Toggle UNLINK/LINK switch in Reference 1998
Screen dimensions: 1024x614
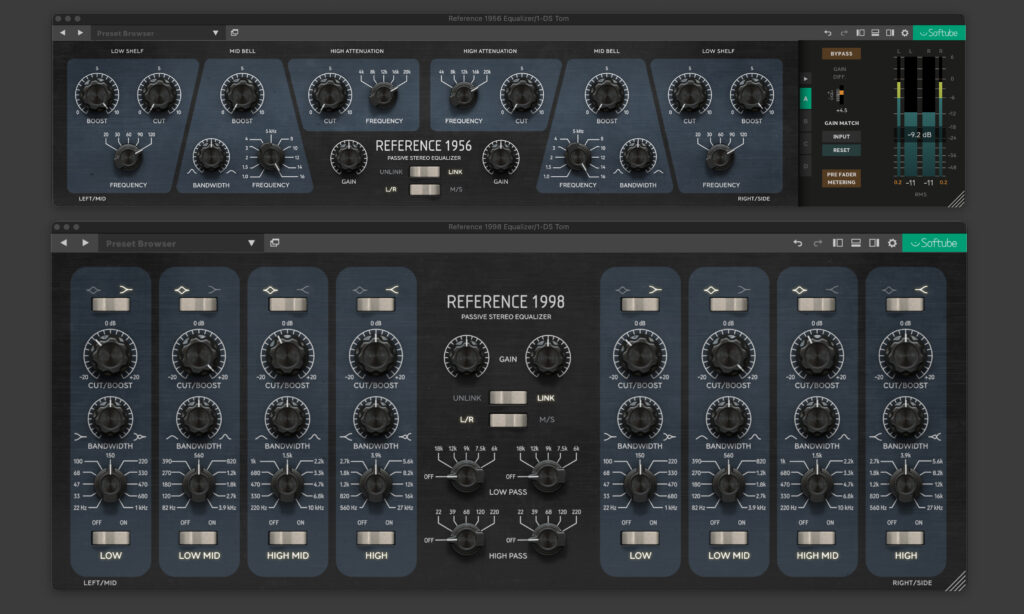(508, 398)
